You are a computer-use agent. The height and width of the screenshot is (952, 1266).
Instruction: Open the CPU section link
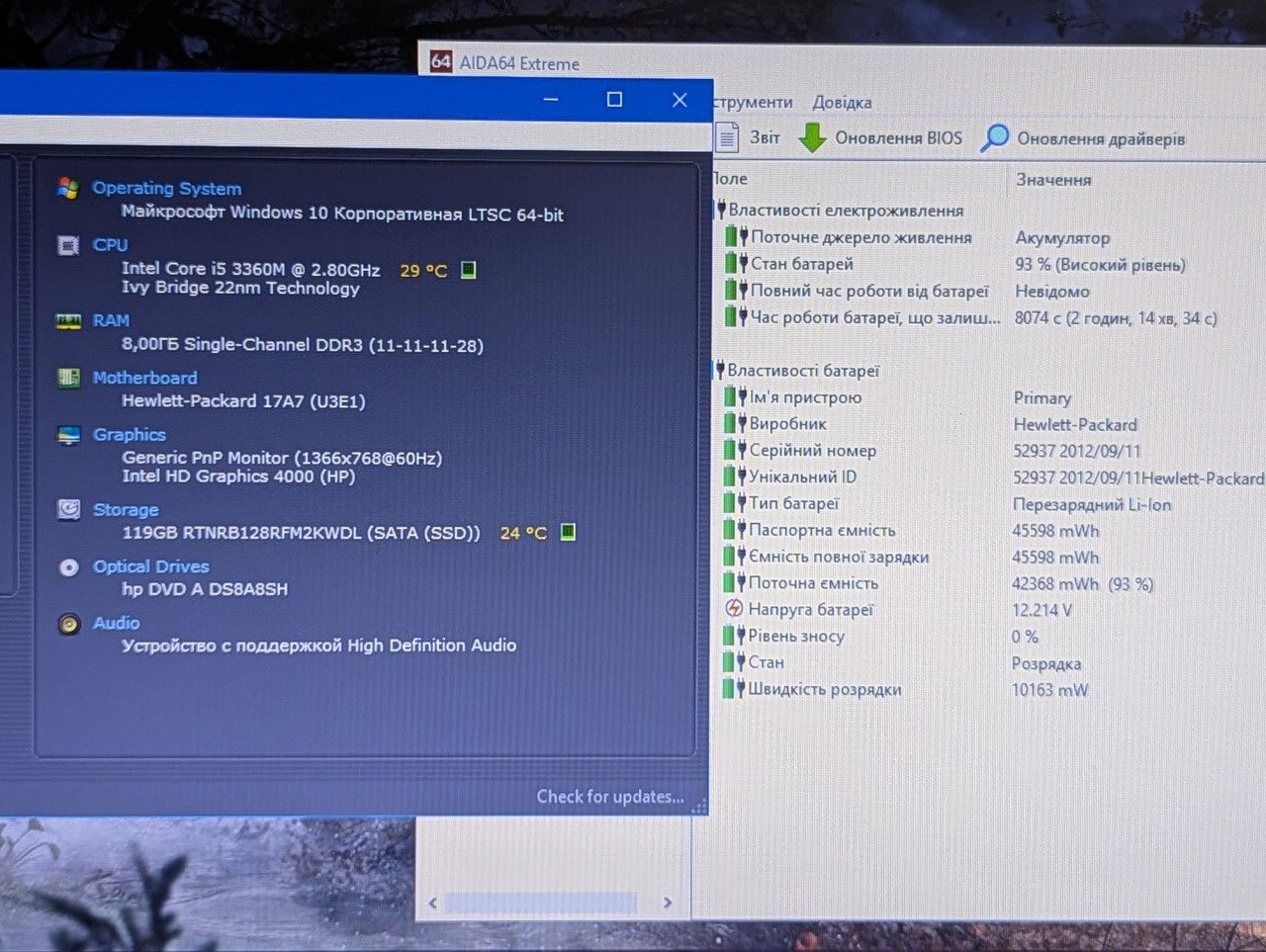click(x=110, y=245)
